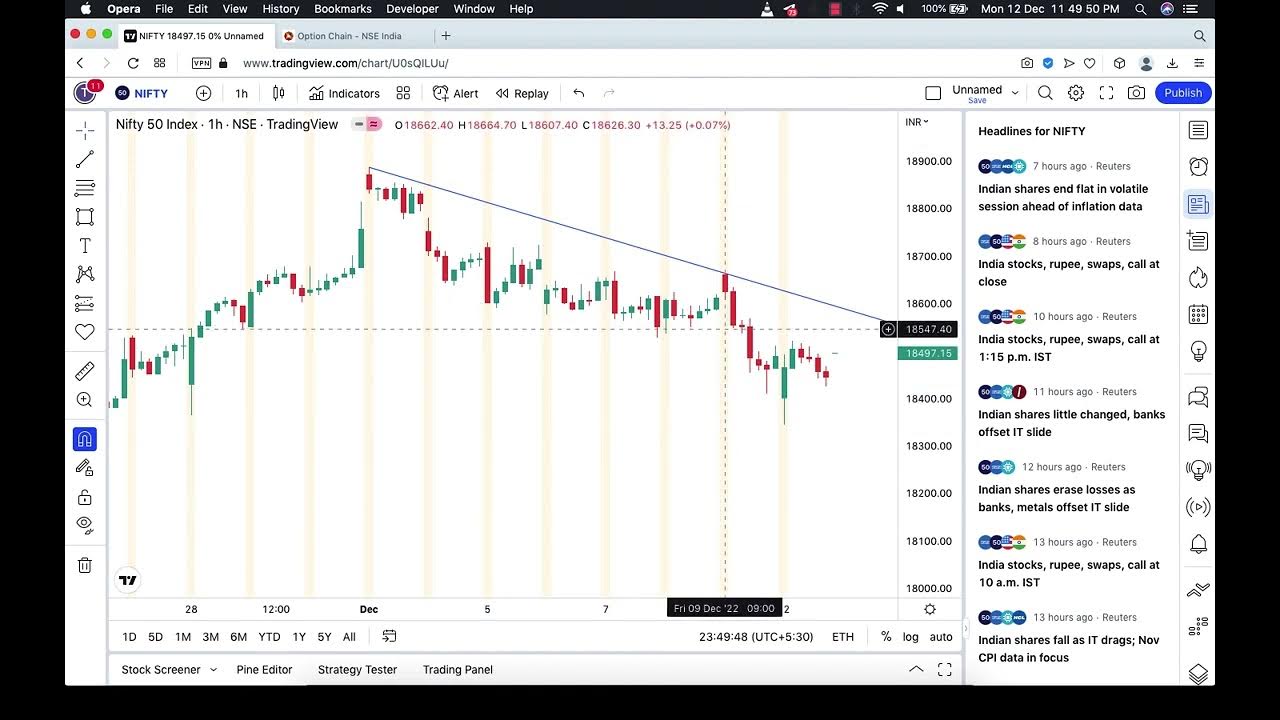Select the All date range
The width and height of the screenshot is (1280, 720).
(349, 637)
